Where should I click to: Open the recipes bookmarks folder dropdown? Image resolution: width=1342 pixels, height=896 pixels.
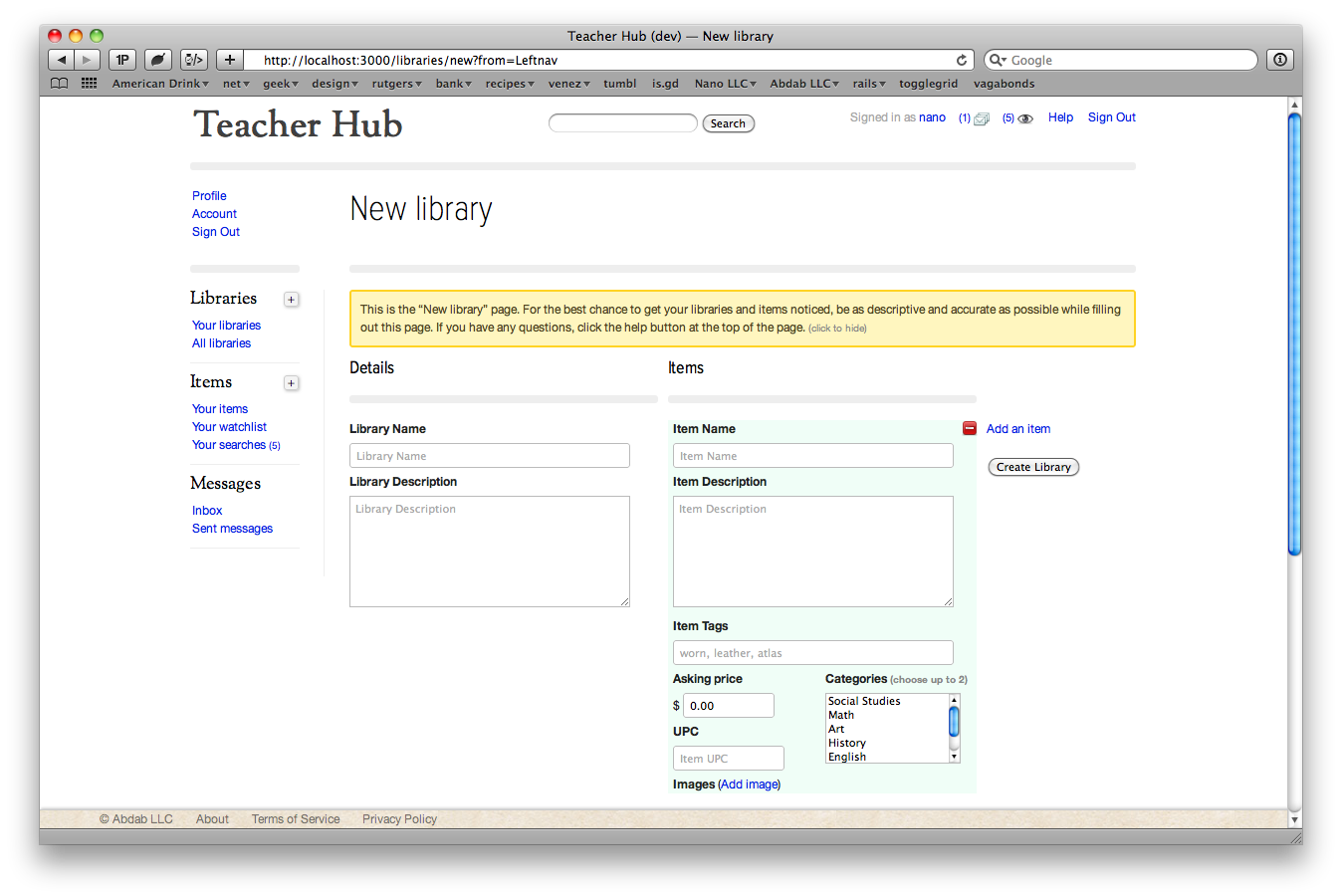[509, 84]
